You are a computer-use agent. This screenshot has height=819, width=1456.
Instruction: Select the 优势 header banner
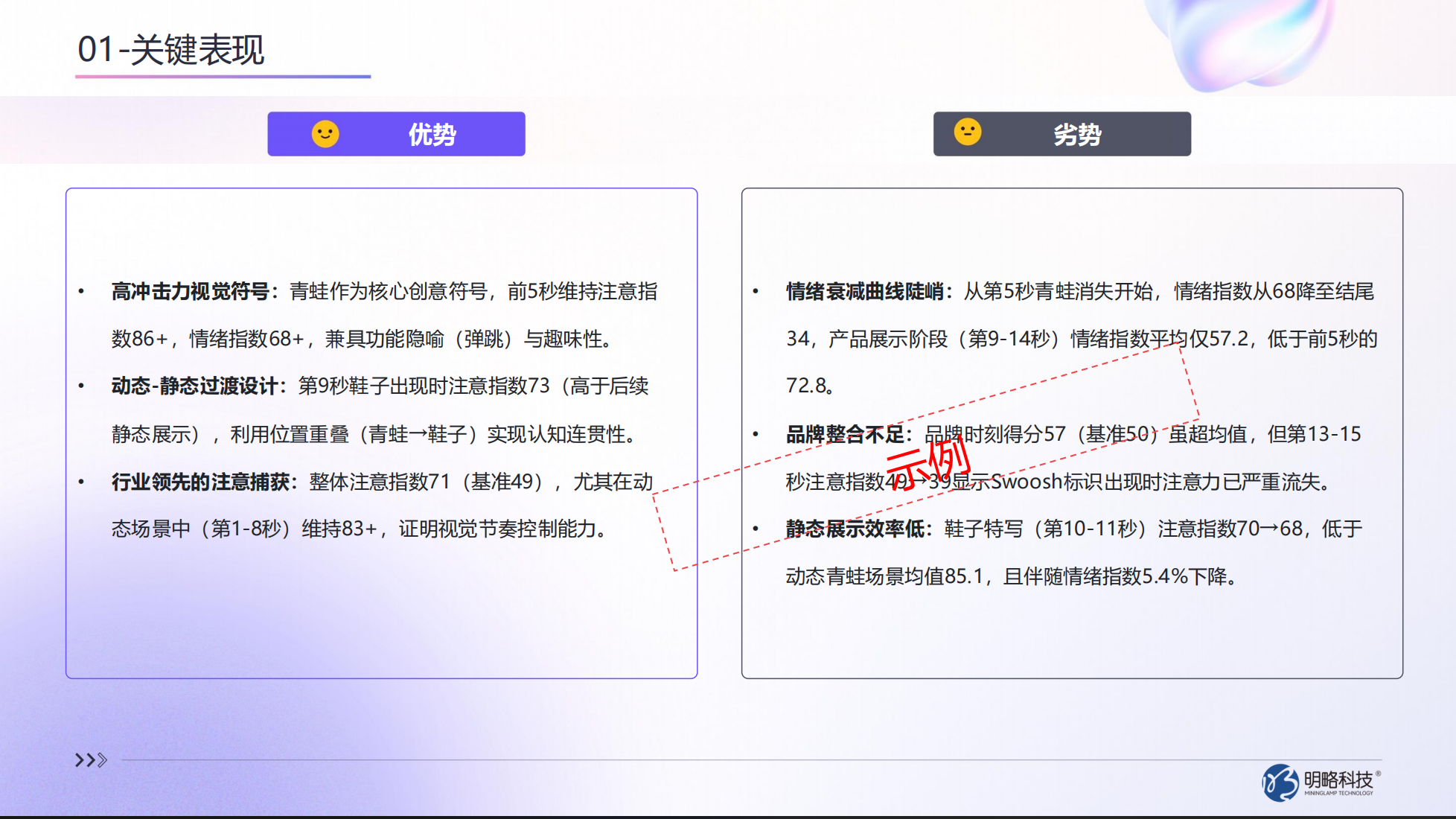pos(396,134)
